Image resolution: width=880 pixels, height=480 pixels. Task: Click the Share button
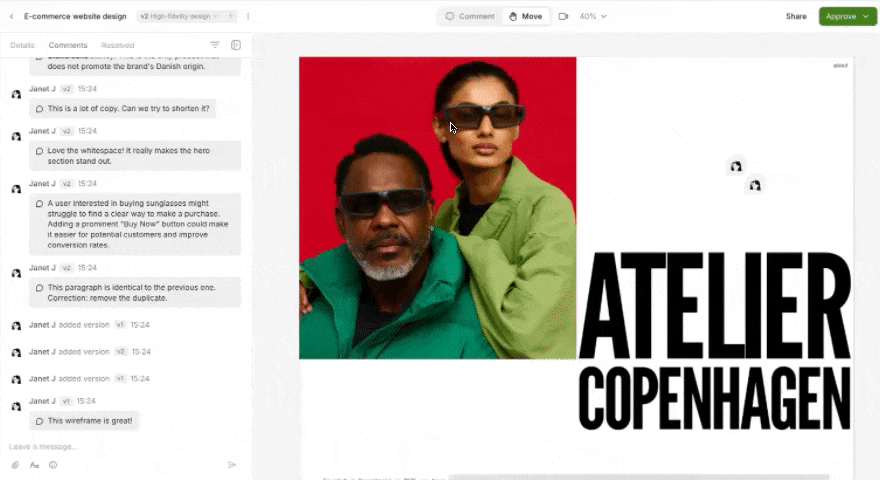796,16
